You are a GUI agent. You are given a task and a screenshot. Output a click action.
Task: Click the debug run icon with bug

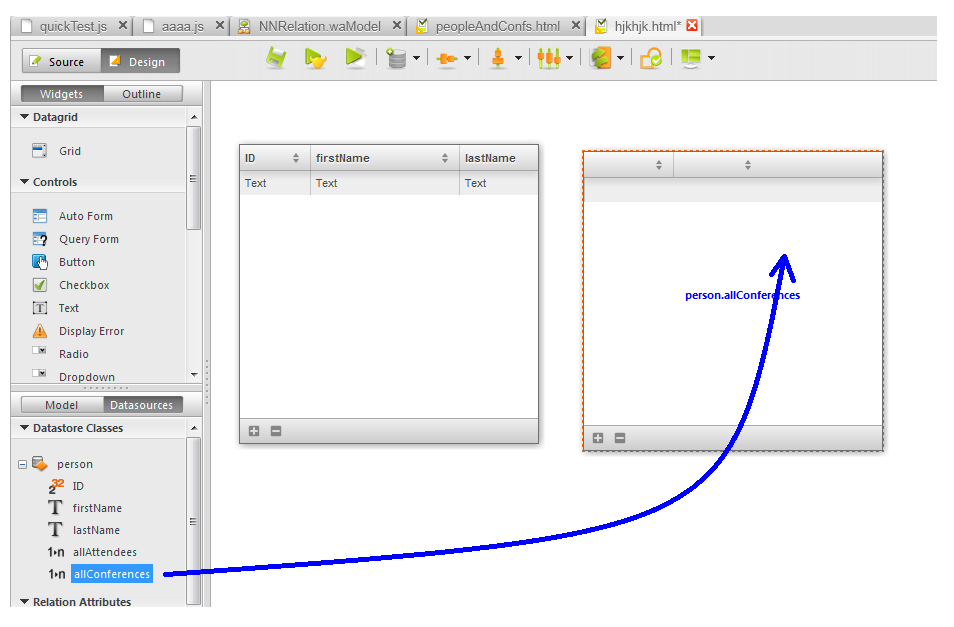(x=315, y=59)
